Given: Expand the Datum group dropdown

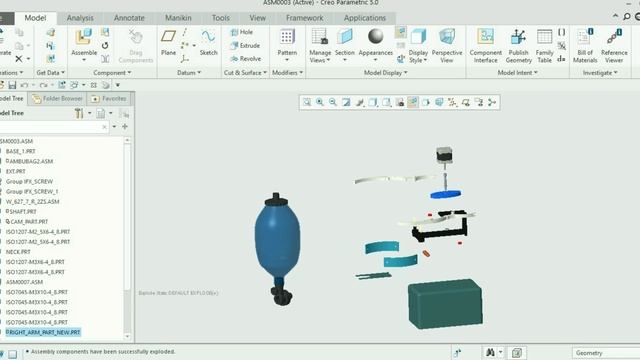Looking at the screenshot, I should click(x=189, y=73).
